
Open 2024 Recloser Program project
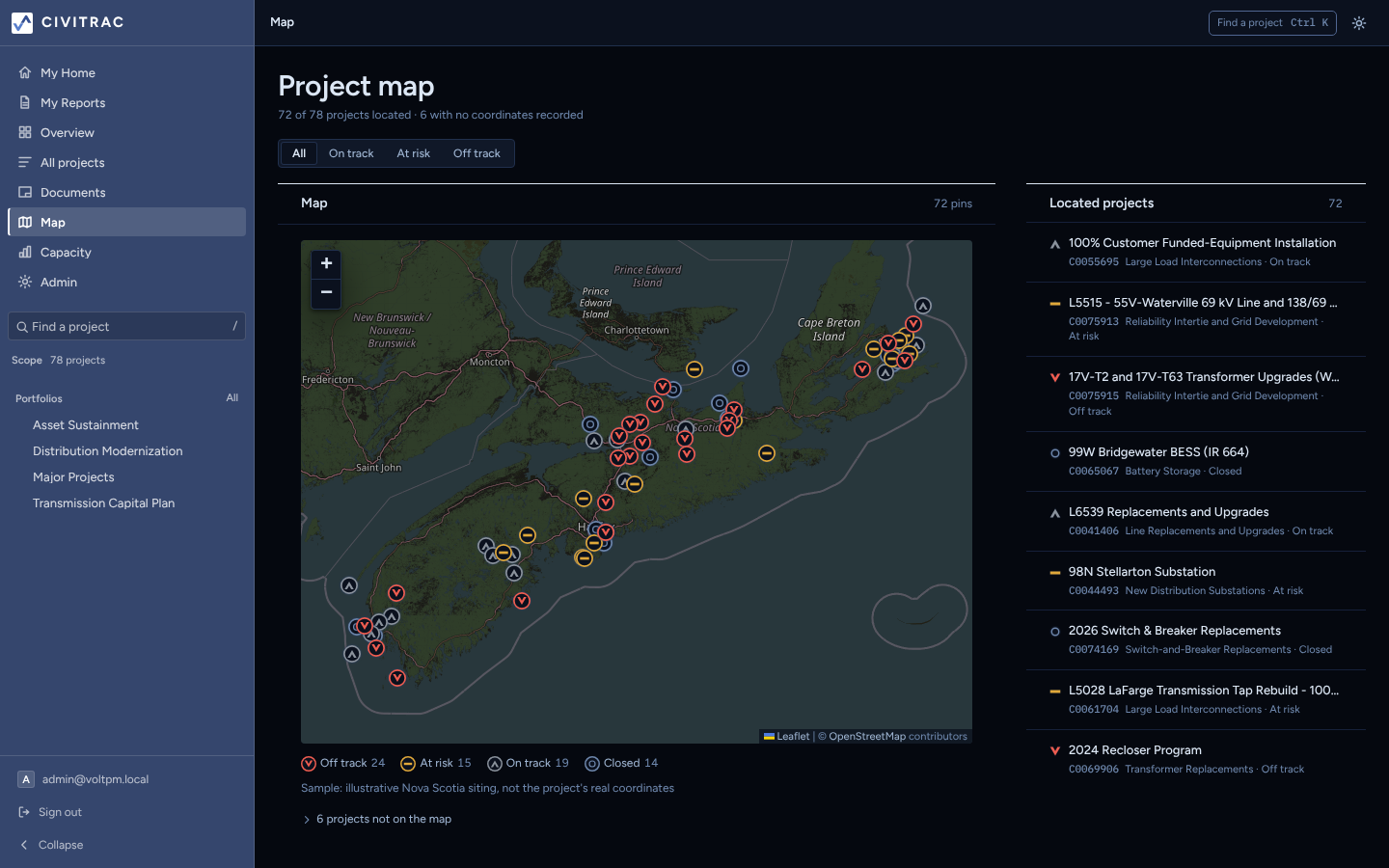[1196, 759]
